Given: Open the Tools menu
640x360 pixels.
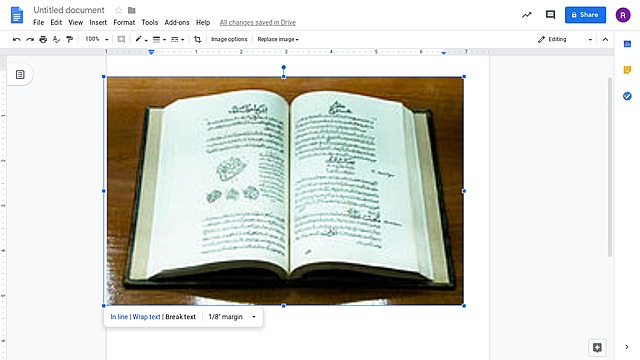Looking at the screenshot, I should pyautogui.click(x=150, y=22).
